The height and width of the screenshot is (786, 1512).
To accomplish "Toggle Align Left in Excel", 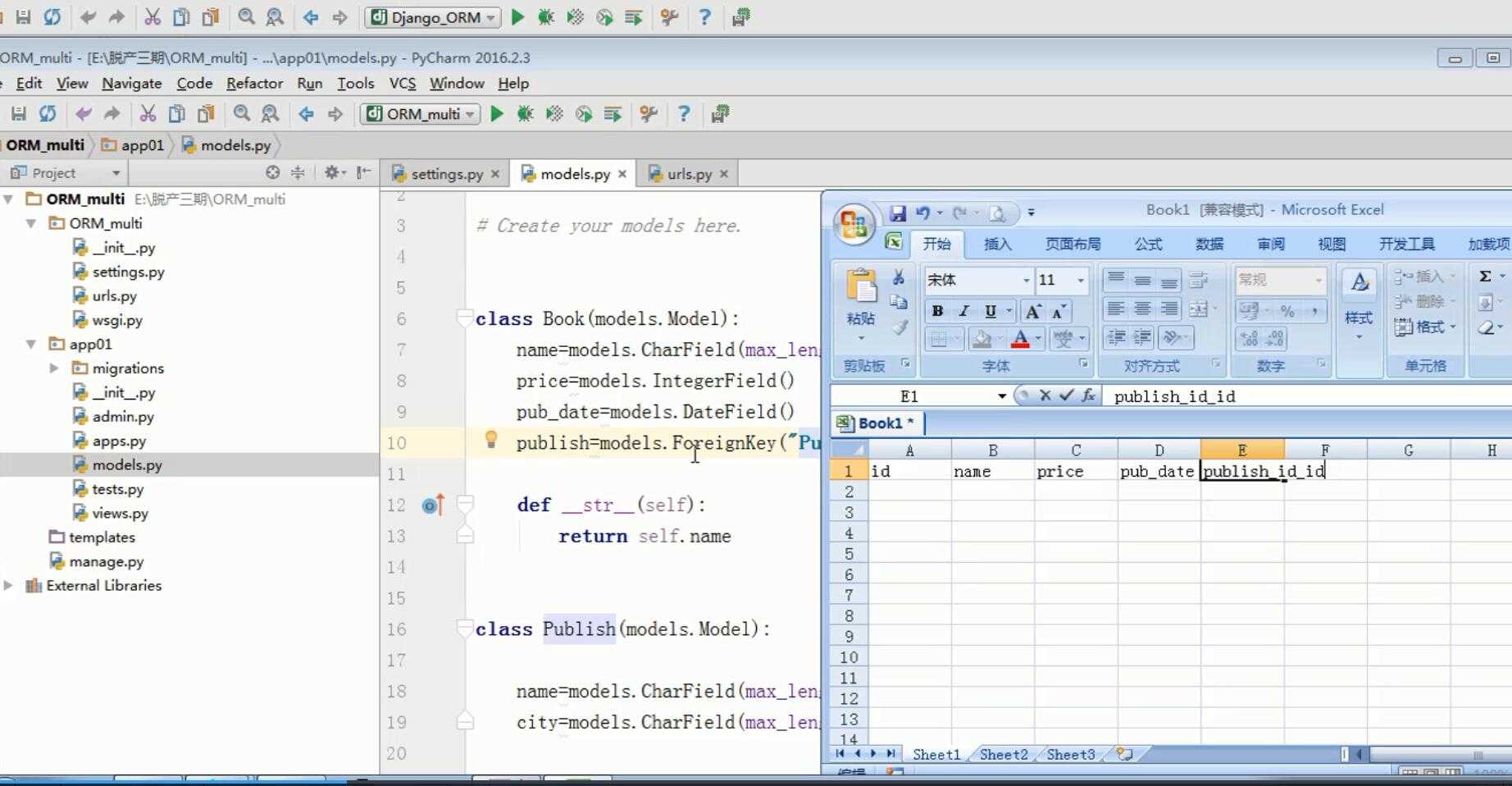I will 1115,308.
